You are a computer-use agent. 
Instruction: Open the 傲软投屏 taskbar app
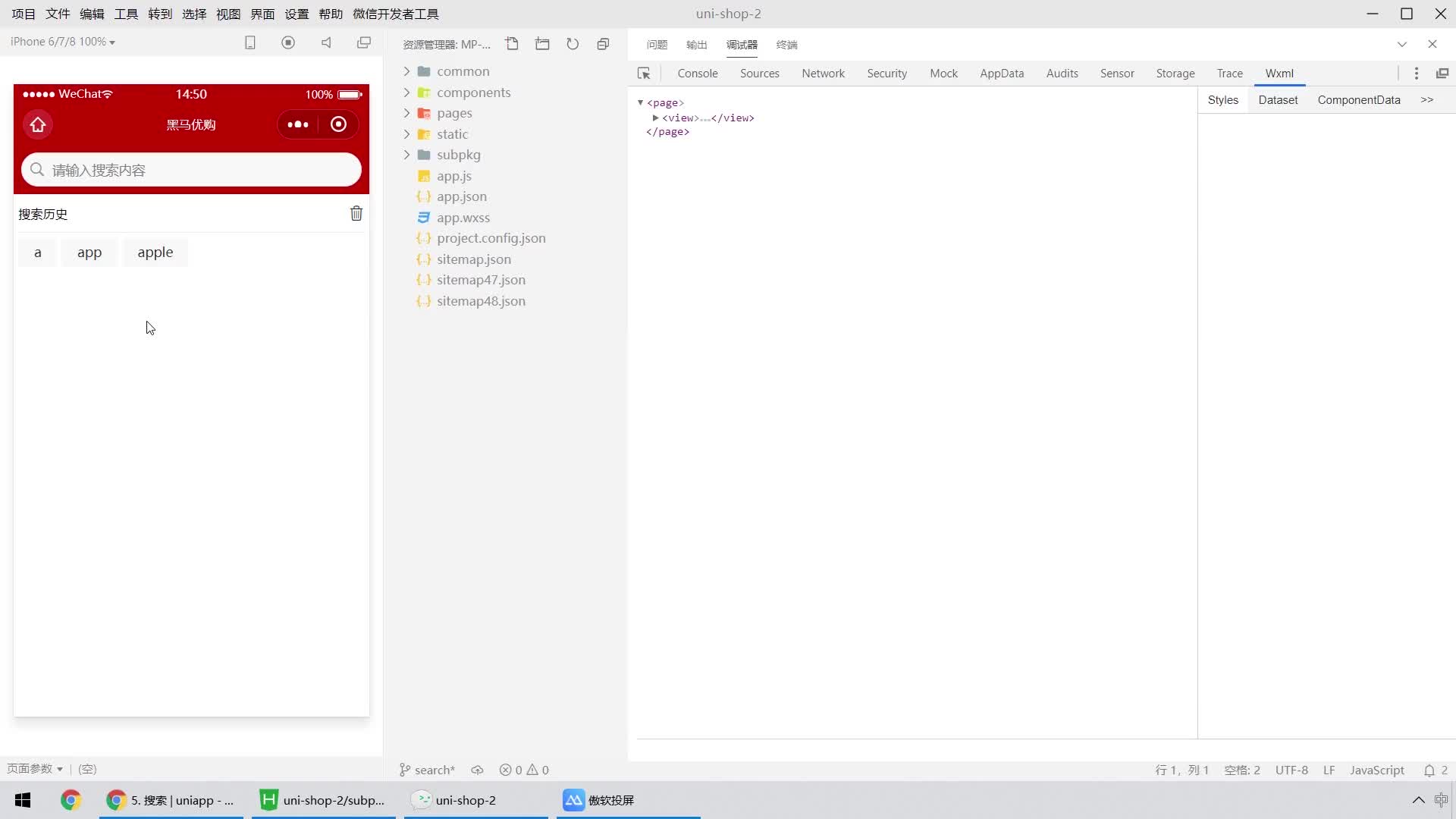[x=629, y=800]
